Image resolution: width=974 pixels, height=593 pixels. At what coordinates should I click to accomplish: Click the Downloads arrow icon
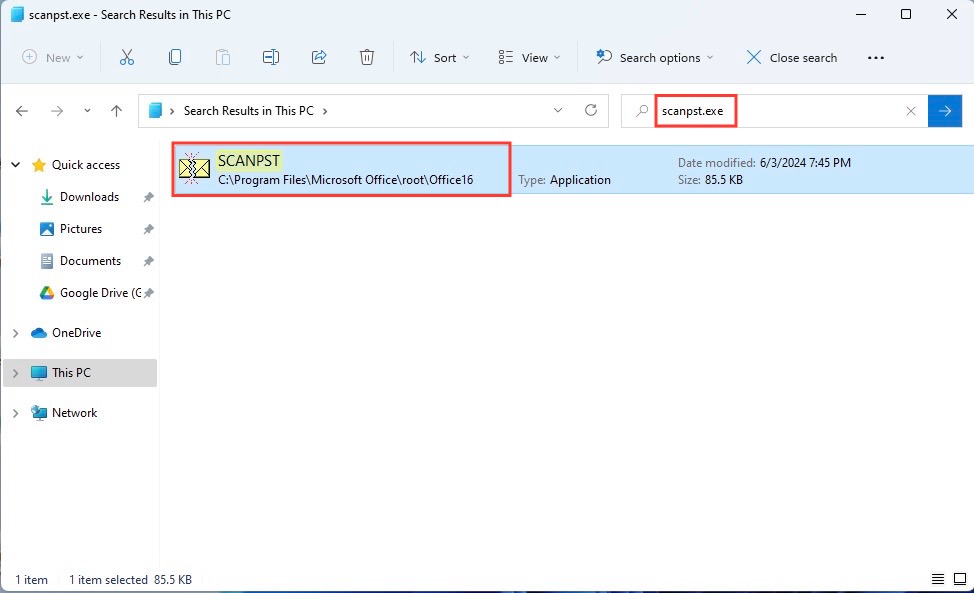tap(47, 197)
